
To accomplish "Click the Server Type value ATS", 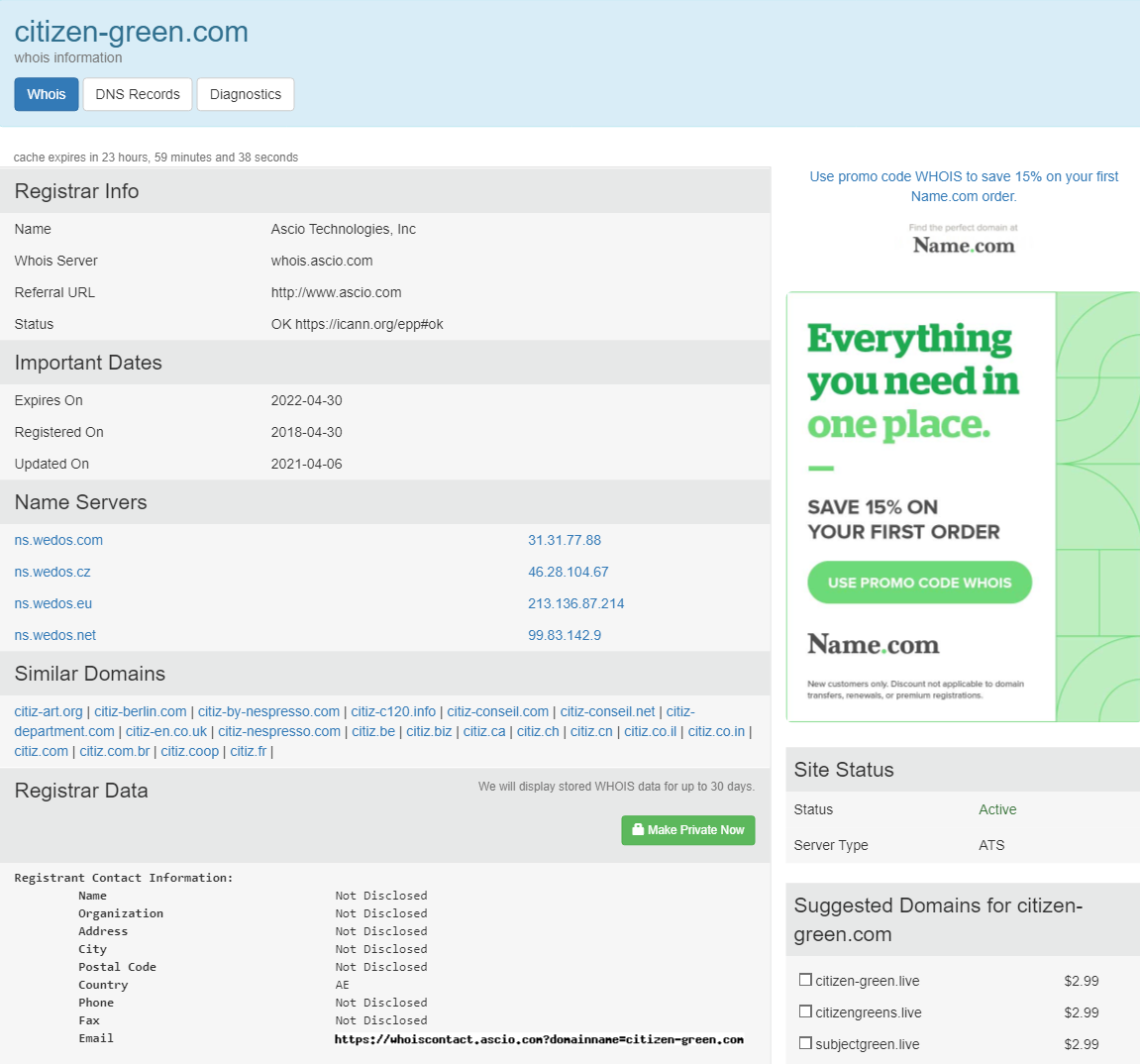I will coord(991,845).
